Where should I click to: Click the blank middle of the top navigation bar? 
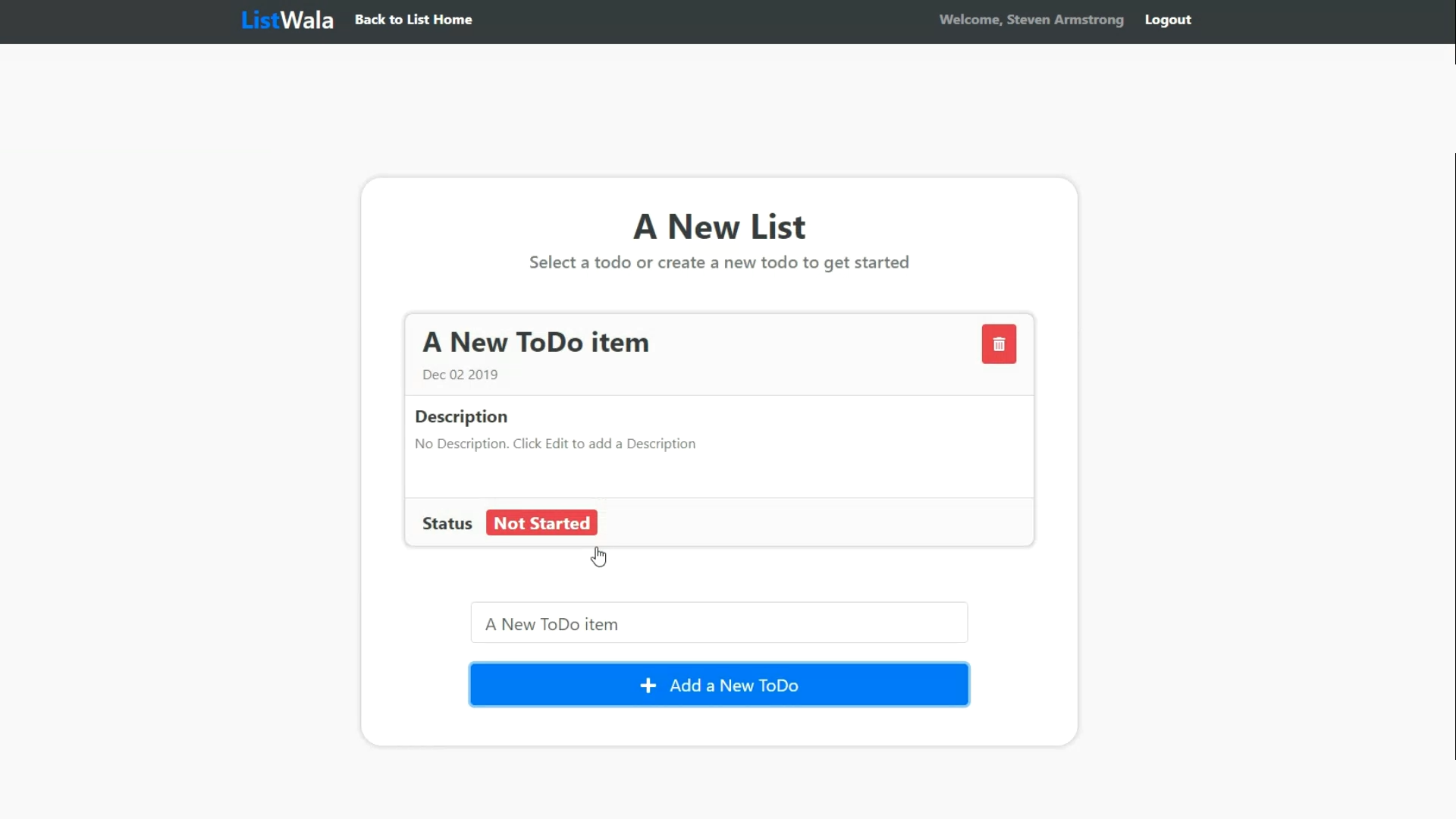tap(705, 21)
